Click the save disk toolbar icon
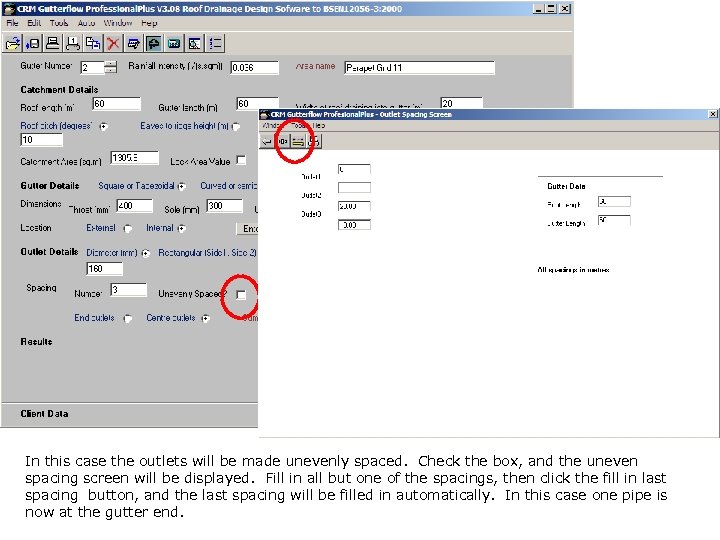720x540 pixels. (33, 44)
